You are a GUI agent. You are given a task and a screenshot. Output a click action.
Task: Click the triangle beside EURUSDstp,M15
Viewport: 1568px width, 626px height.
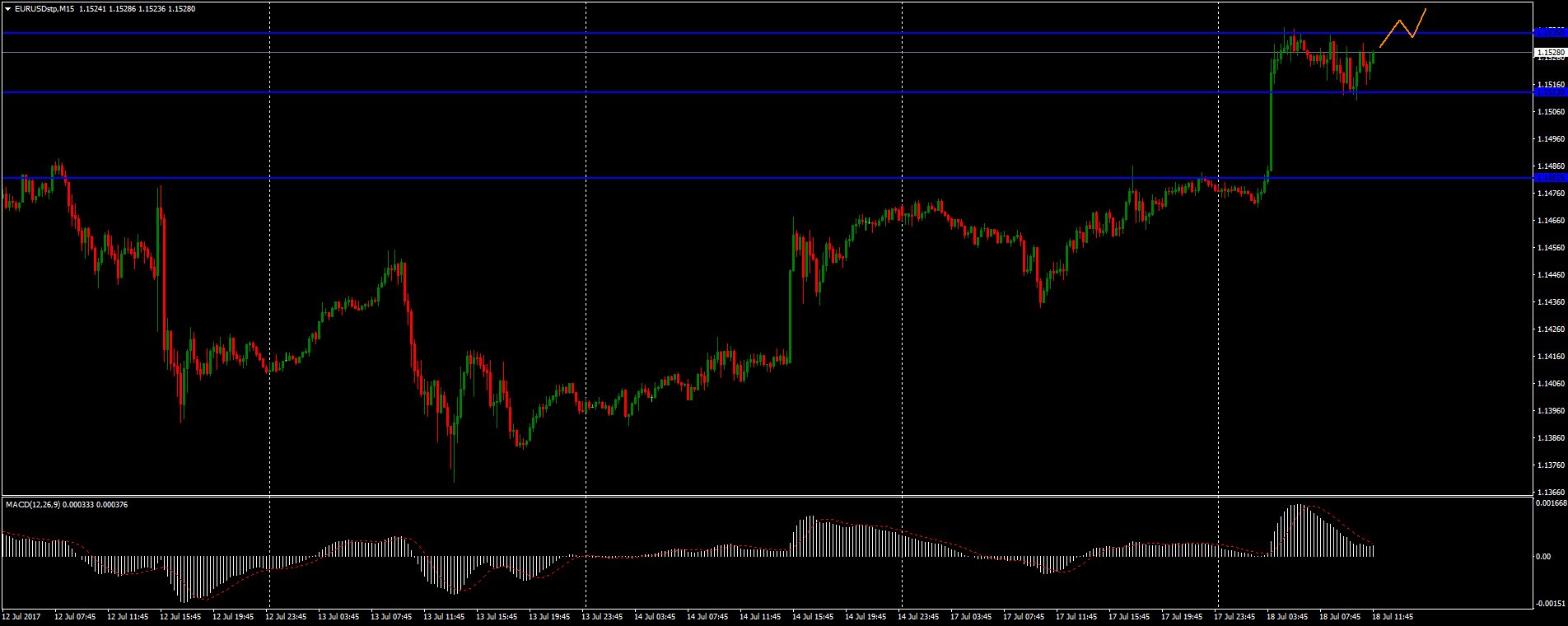7,8
